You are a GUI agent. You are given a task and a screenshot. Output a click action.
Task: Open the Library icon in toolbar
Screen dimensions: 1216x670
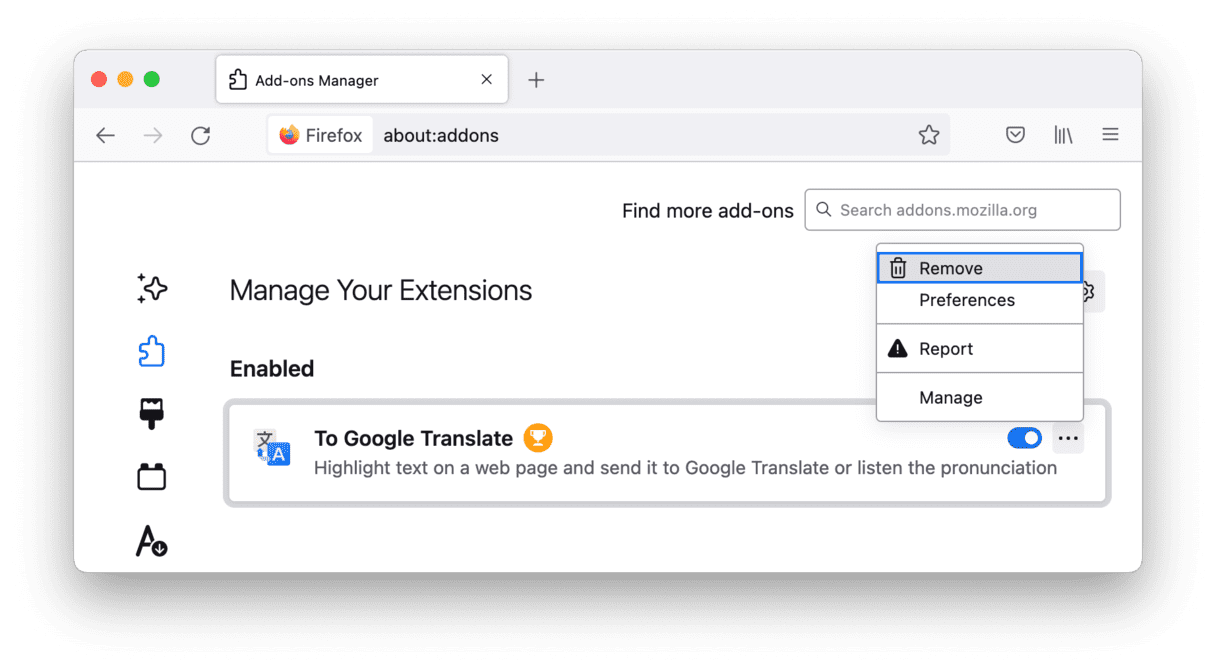(x=1063, y=135)
